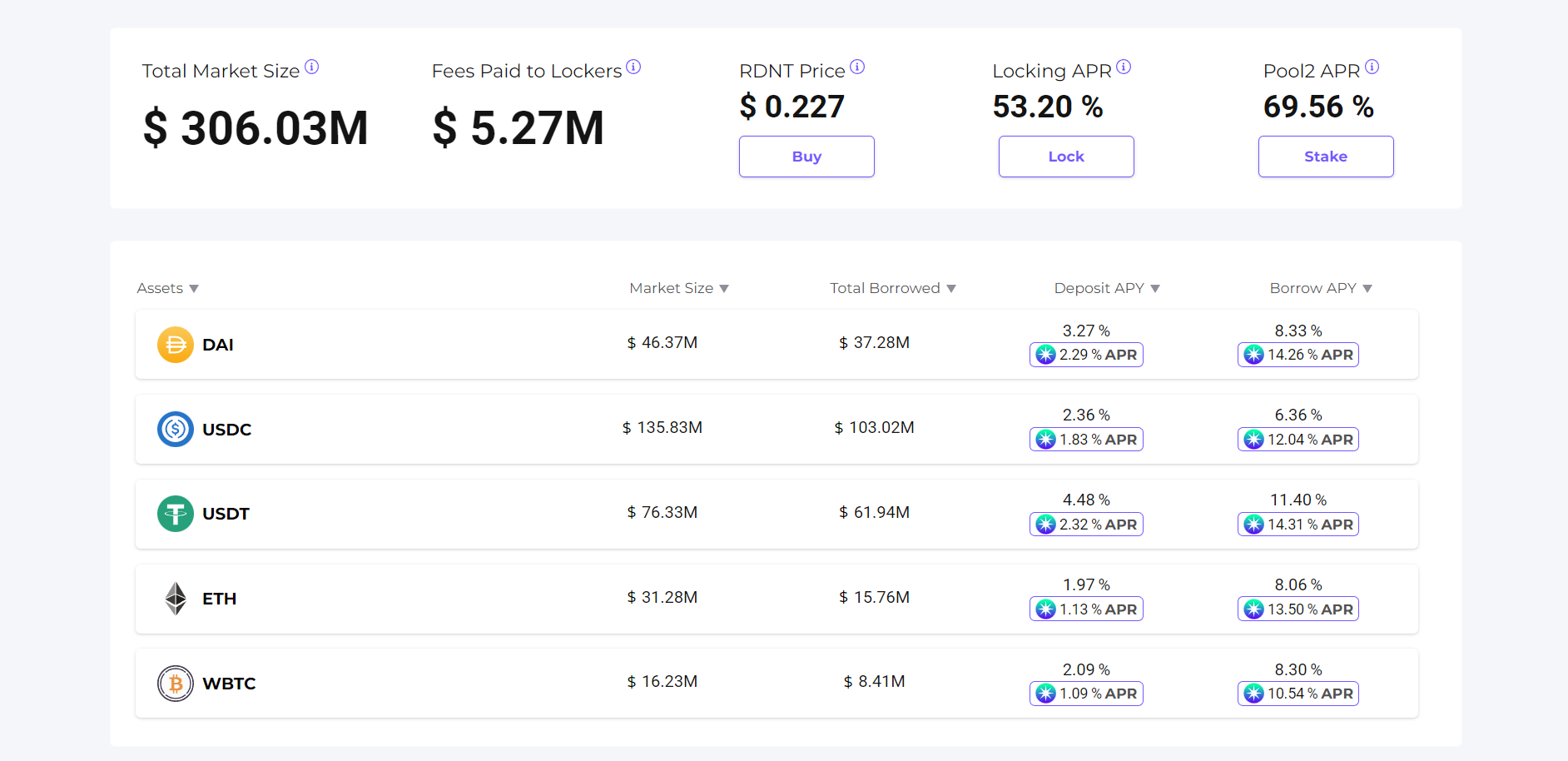Viewport: 1568px width, 761px height.
Task: Click USDC total borrowed $ 103.02M
Action: (875, 428)
